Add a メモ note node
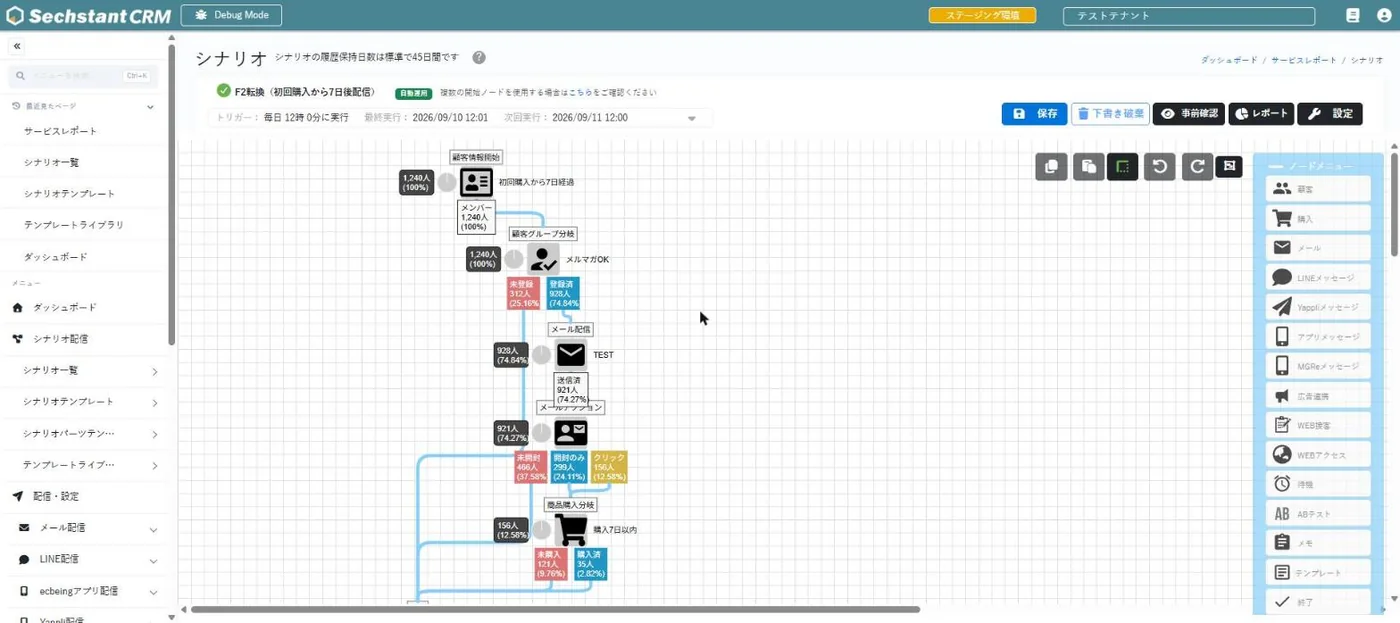This screenshot has width=1400, height=623. point(1318,543)
